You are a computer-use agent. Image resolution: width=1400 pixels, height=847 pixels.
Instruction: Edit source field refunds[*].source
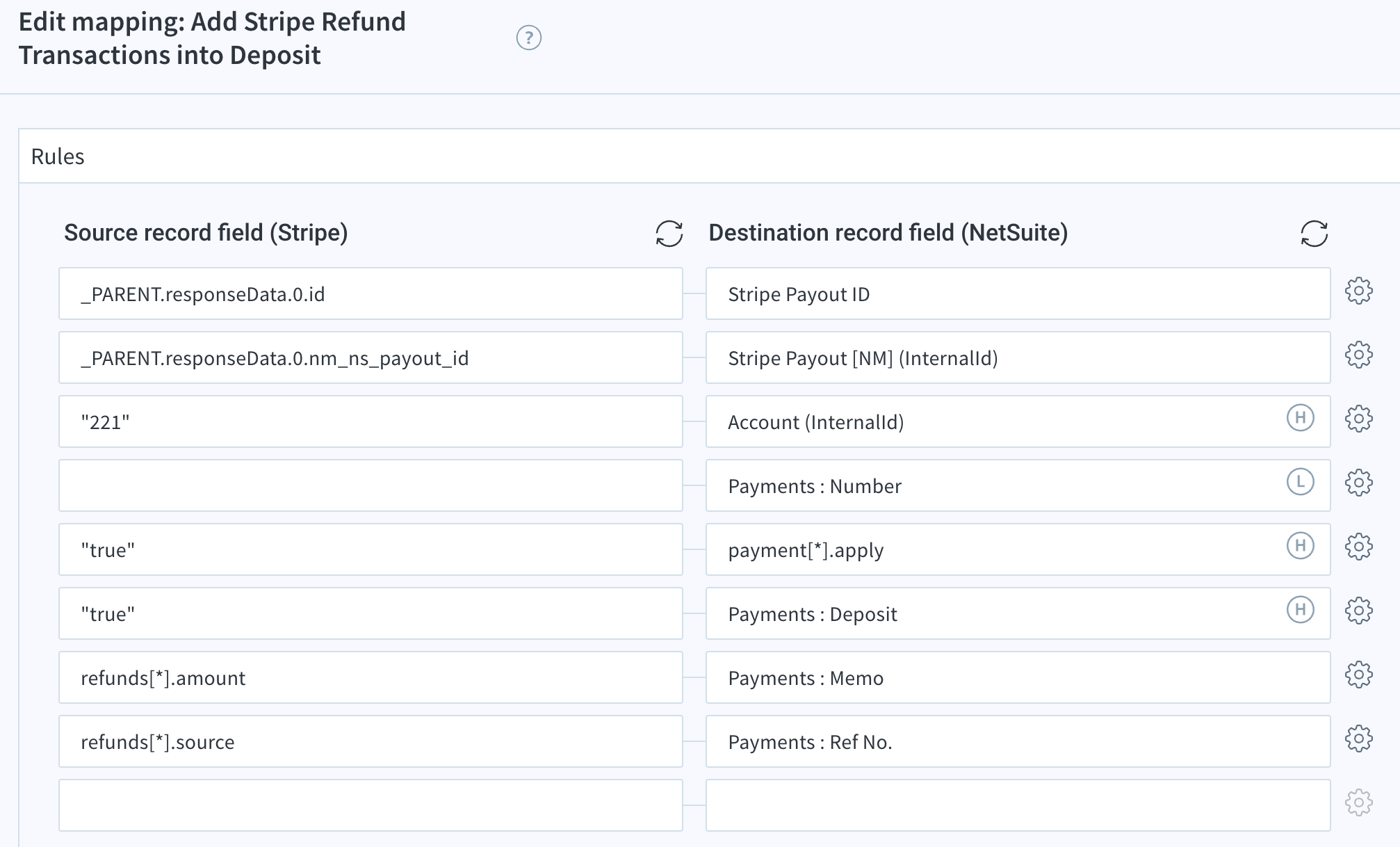tap(371, 741)
